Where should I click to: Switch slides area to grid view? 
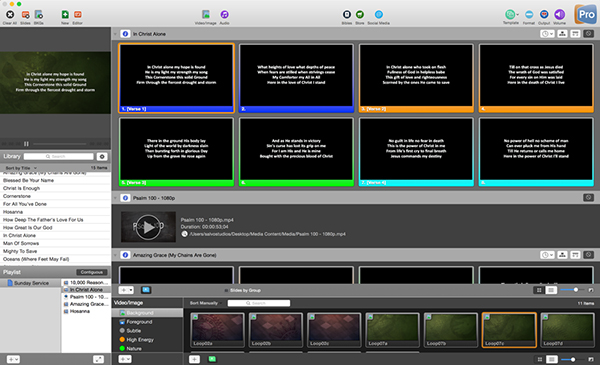(x=539, y=290)
